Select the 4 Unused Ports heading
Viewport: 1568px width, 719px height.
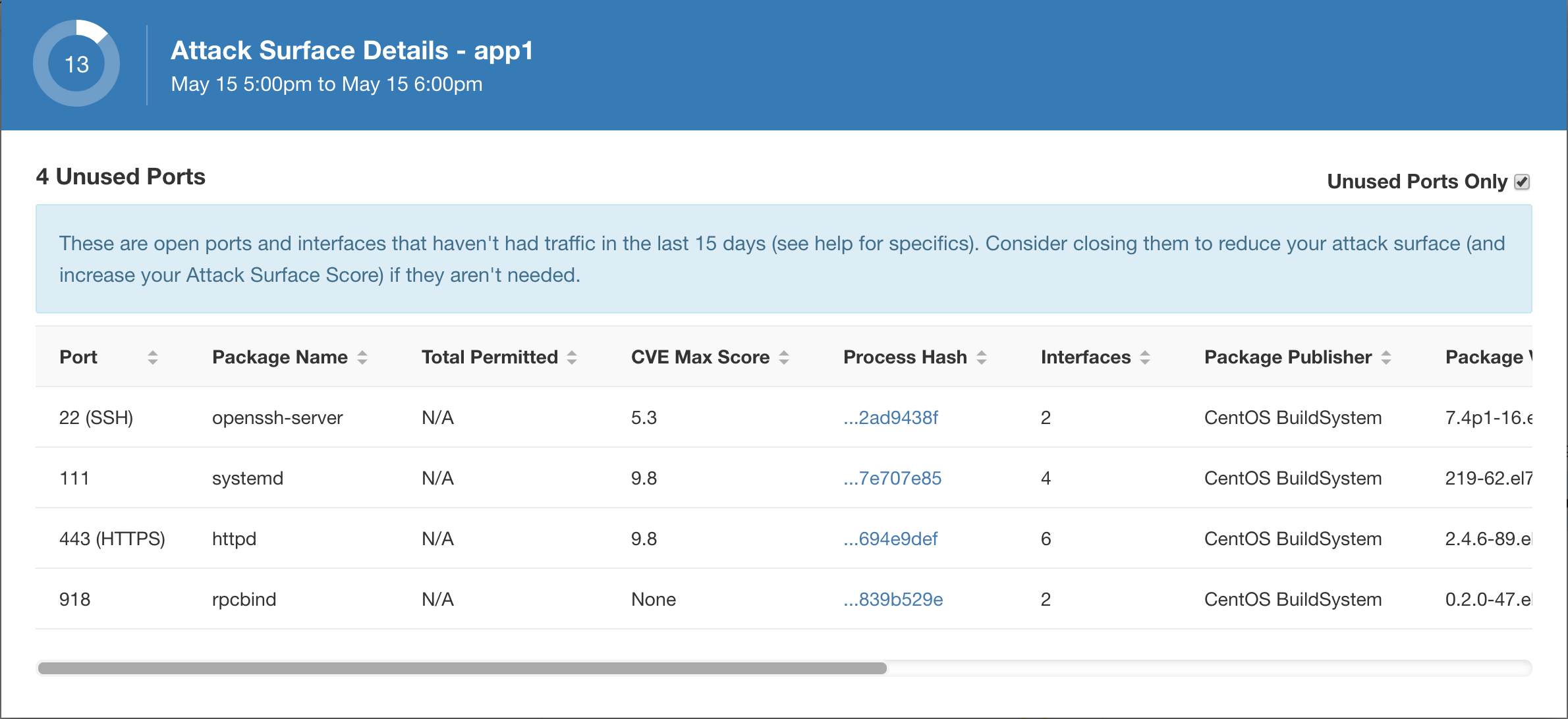coord(121,176)
